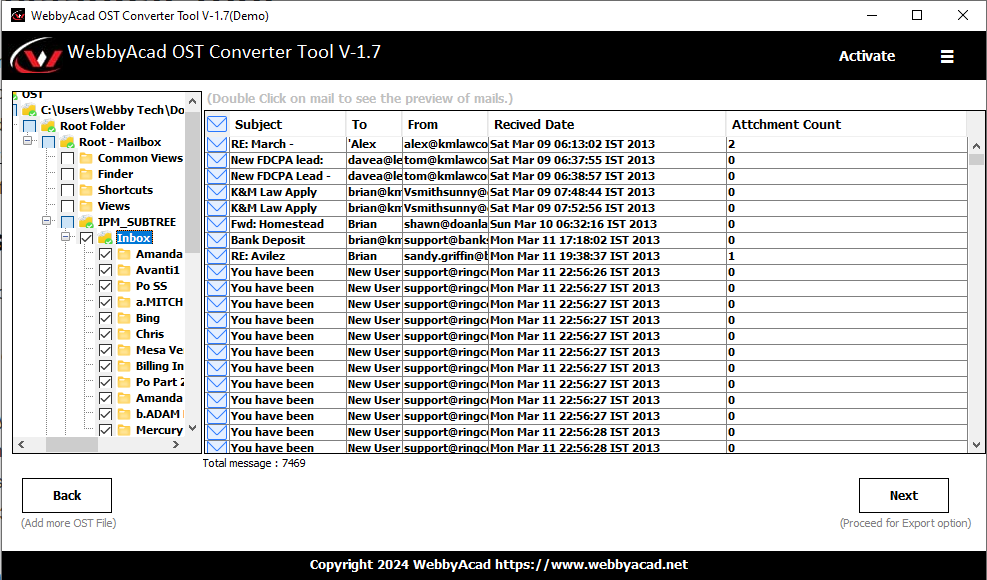
Task: Click the folder tree horizontal scrollbar thumb
Action: click(x=72, y=445)
